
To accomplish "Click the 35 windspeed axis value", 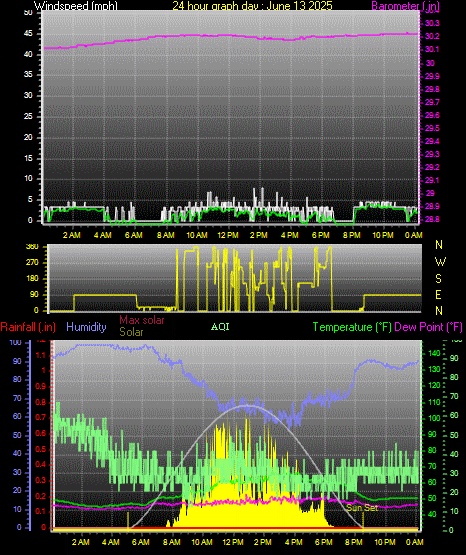I will (x=28, y=75).
